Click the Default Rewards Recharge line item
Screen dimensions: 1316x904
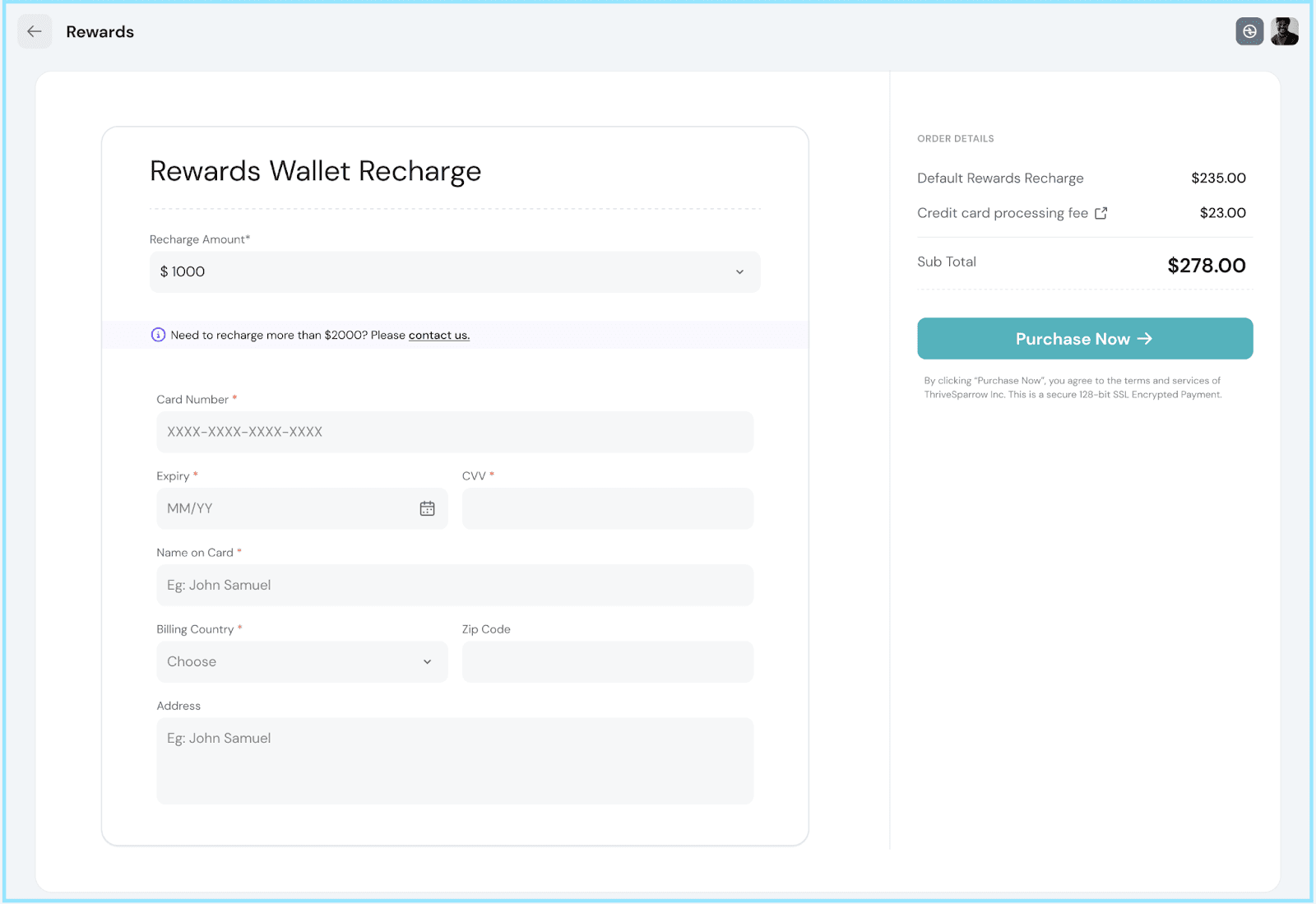(x=999, y=178)
